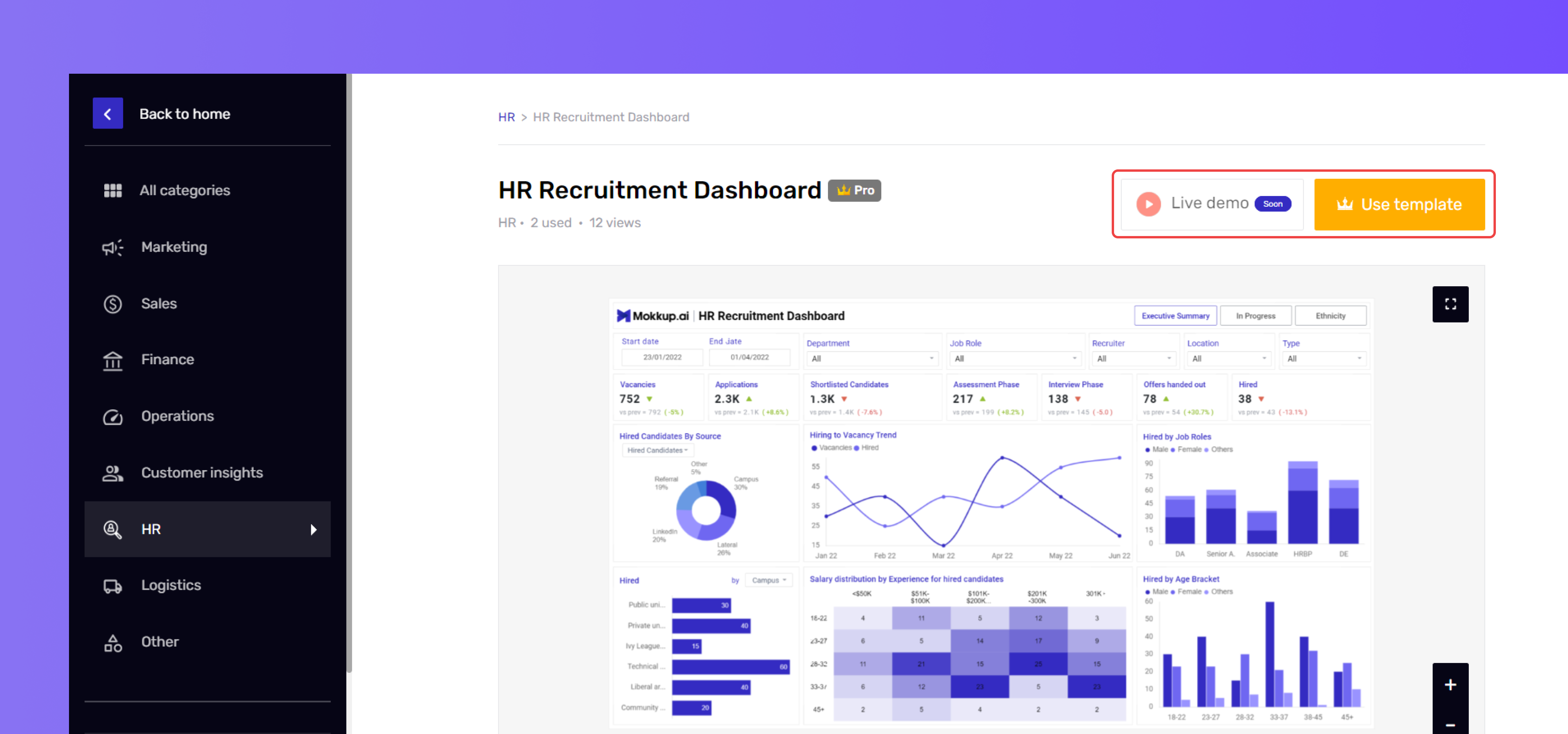The height and width of the screenshot is (734, 1568).
Task: Switch to the In Progress tab
Action: point(1255,316)
